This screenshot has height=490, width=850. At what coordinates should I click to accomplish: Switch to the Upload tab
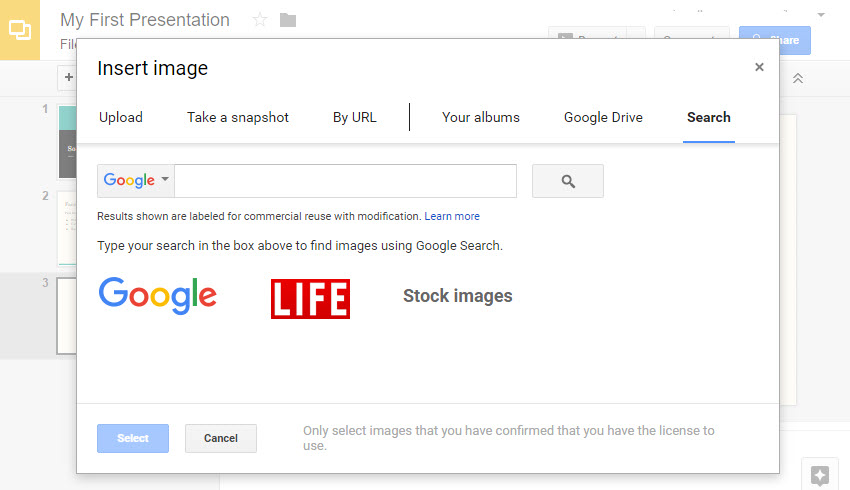pos(121,118)
